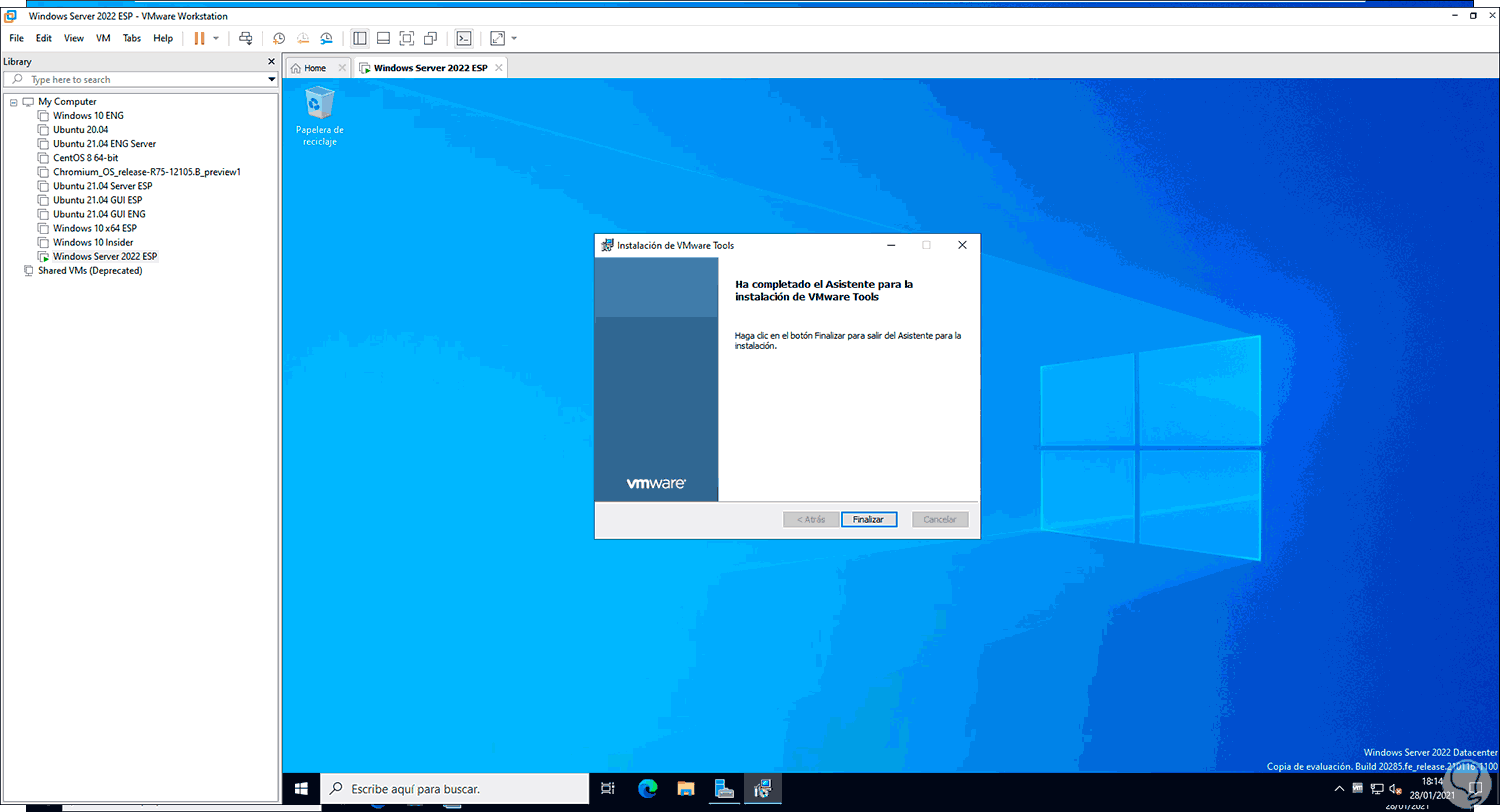Toggle the library sidebar view

pos(360,38)
